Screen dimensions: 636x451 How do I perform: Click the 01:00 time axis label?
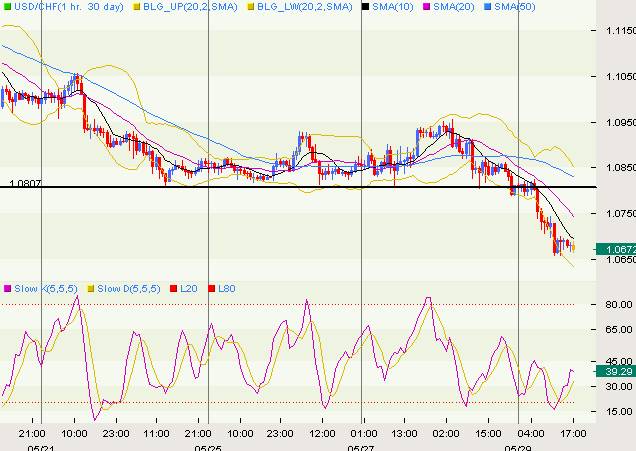pos(363,434)
